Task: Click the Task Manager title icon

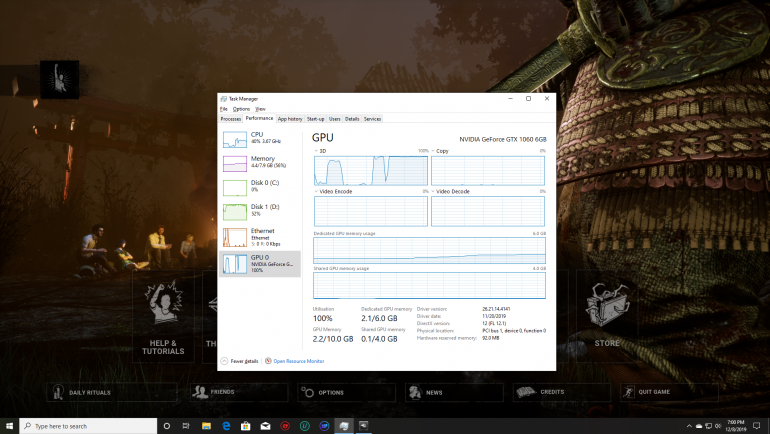Action: 223,99
